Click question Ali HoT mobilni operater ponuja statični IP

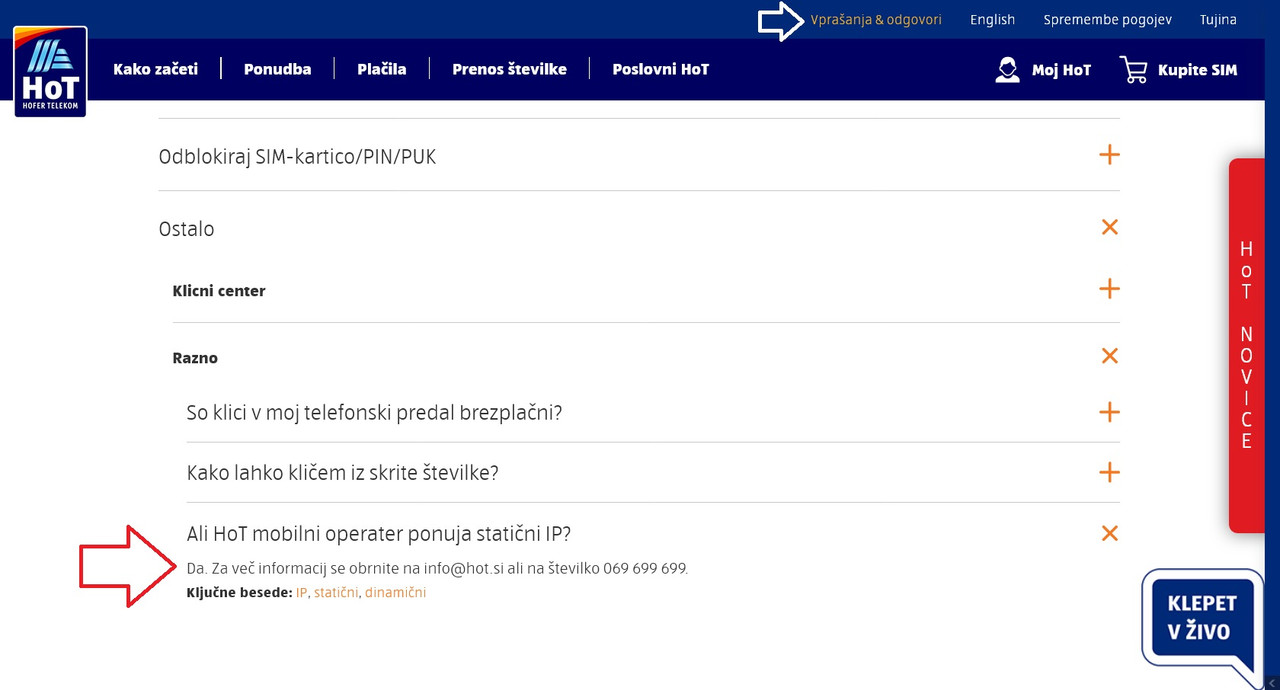pyautogui.click(x=378, y=533)
